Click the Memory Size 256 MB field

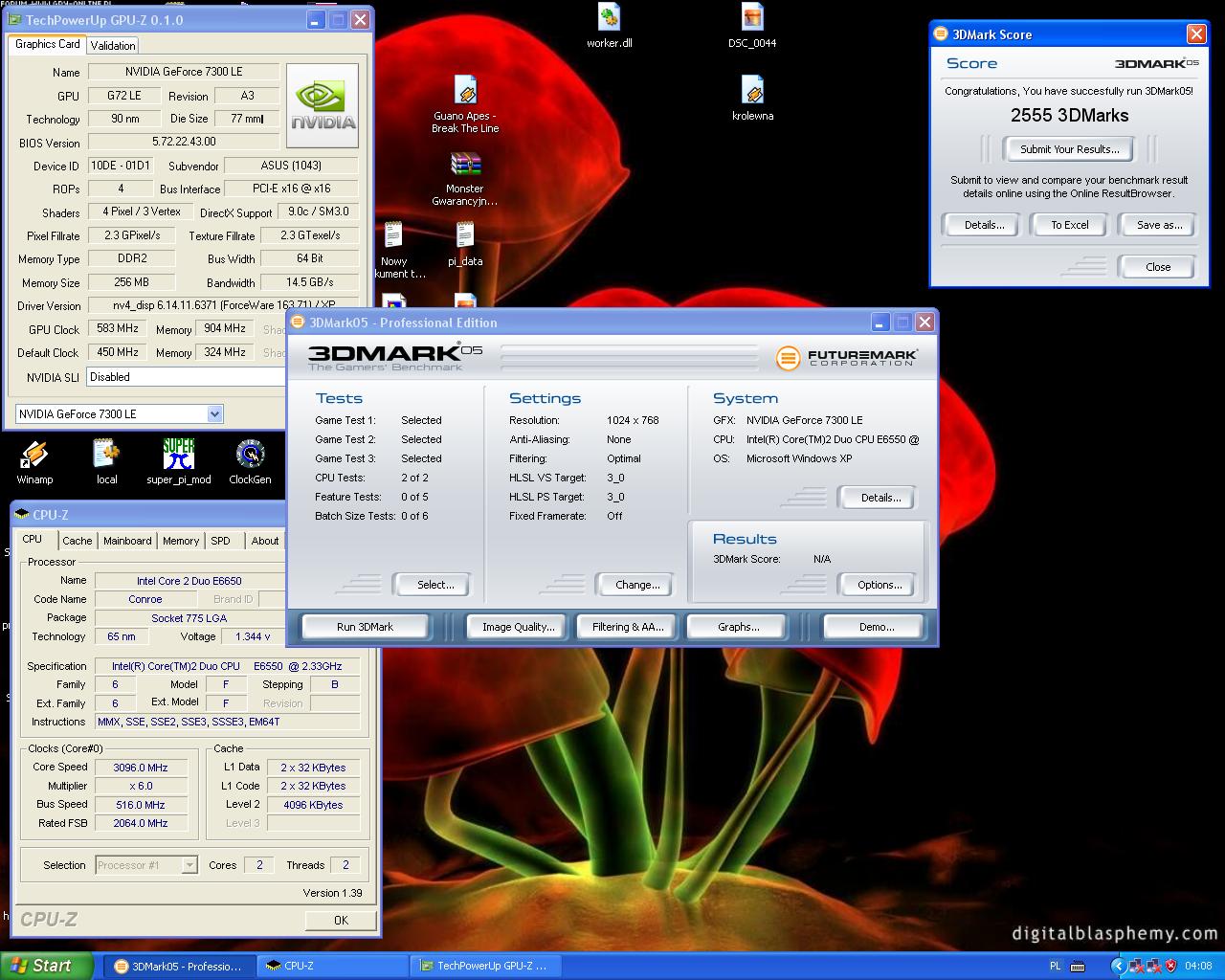coord(131,282)
